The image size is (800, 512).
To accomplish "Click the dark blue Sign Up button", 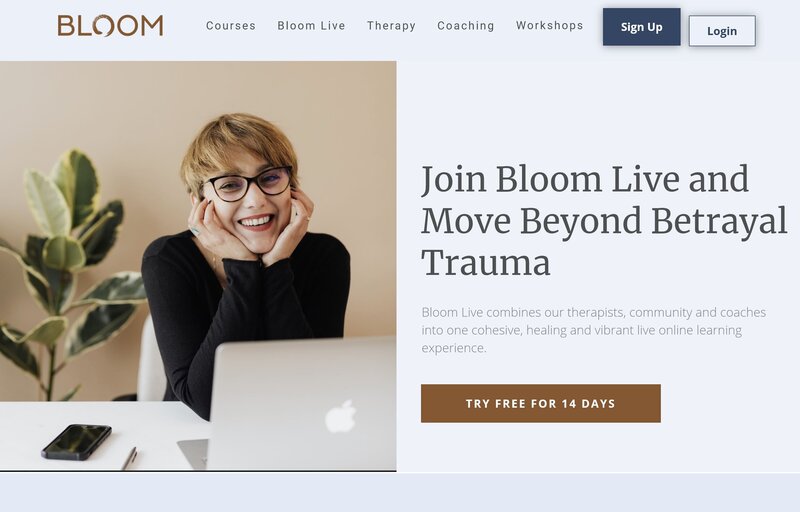I will [x=641, y=27].
